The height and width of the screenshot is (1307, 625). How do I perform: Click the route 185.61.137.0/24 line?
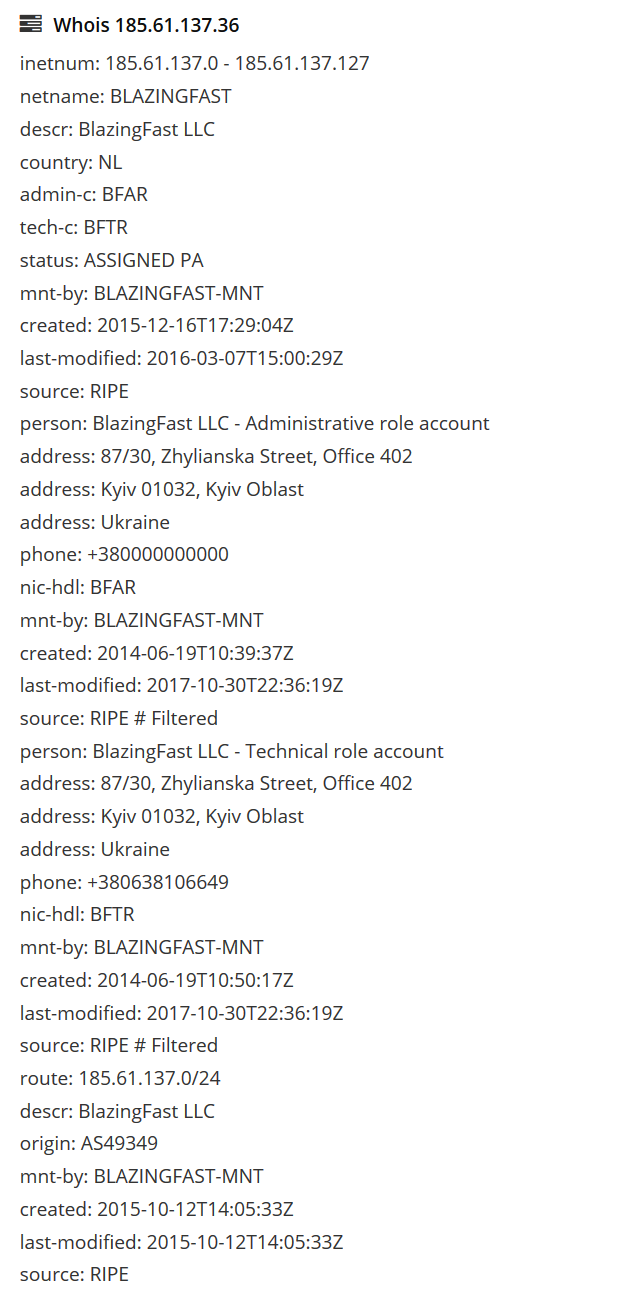[x=119, y=1078]
